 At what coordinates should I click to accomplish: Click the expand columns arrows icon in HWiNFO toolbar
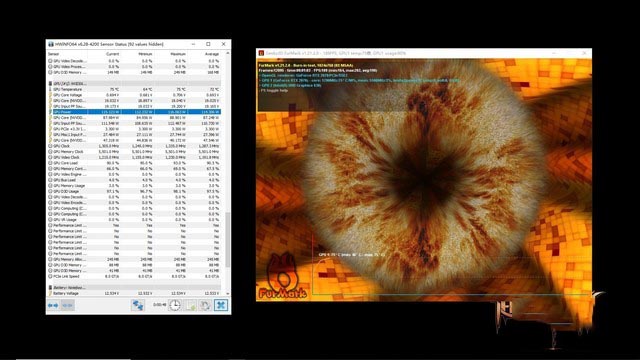53,305
